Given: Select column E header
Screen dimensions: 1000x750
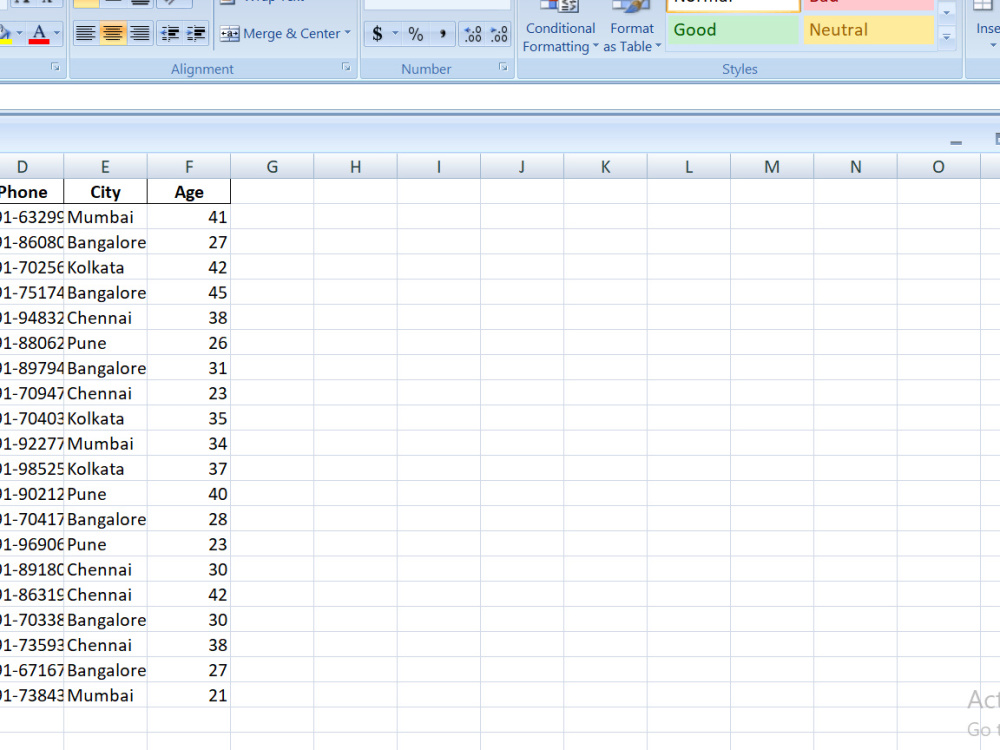Looking at the screenshot, I should coord(105,166).
